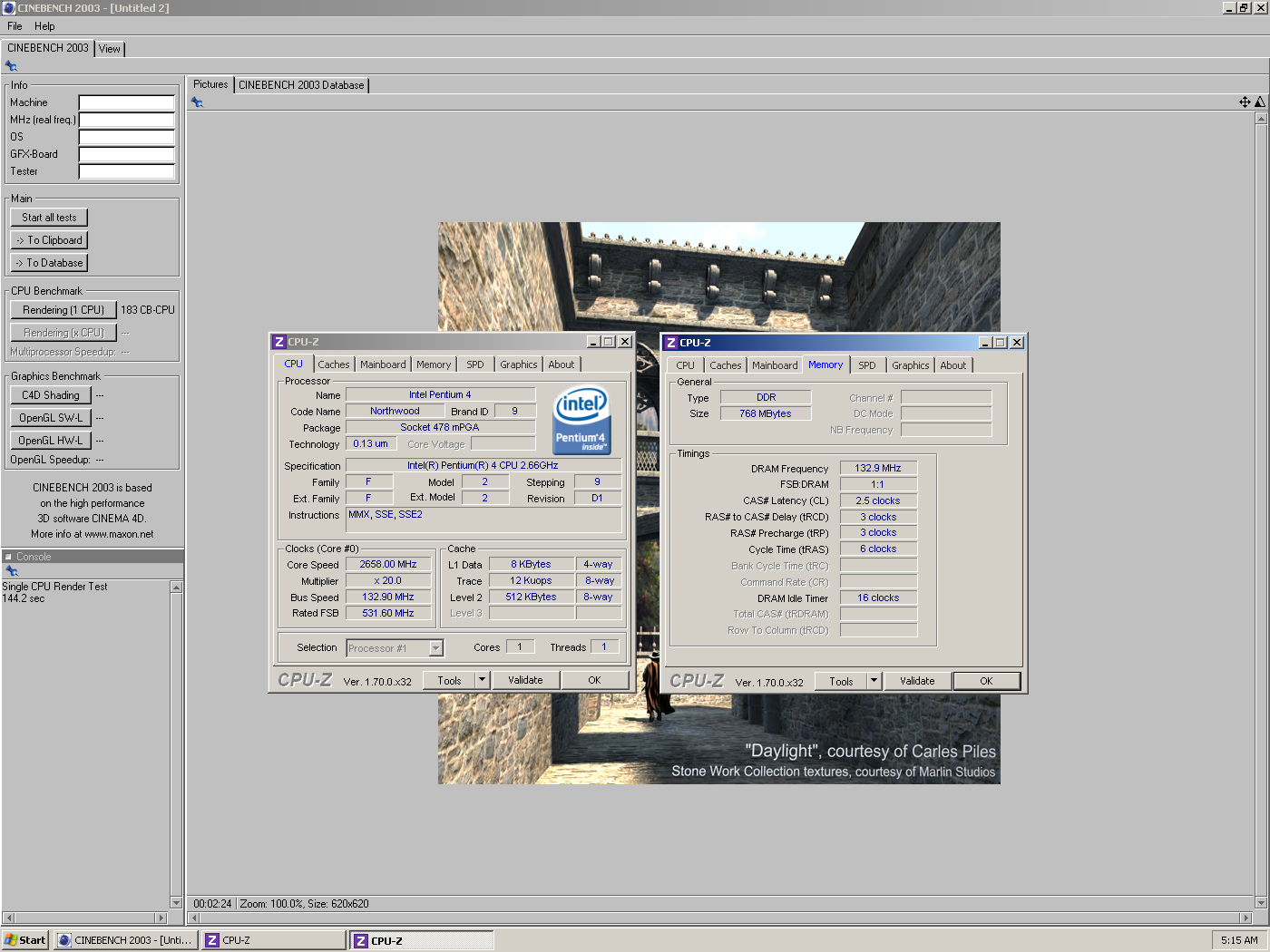Image resolution: width=1270 pixels, height=952 pixels.
Task: Click OK in the right CPU-Z window
Action: [986, 681]
